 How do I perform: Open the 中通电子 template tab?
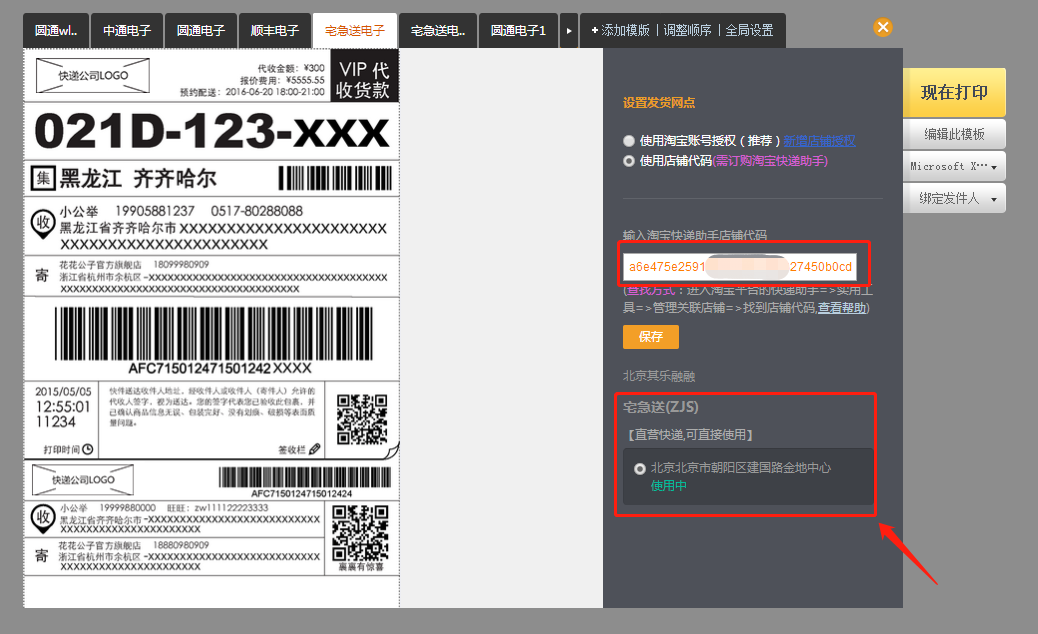(x=127, y=30)
